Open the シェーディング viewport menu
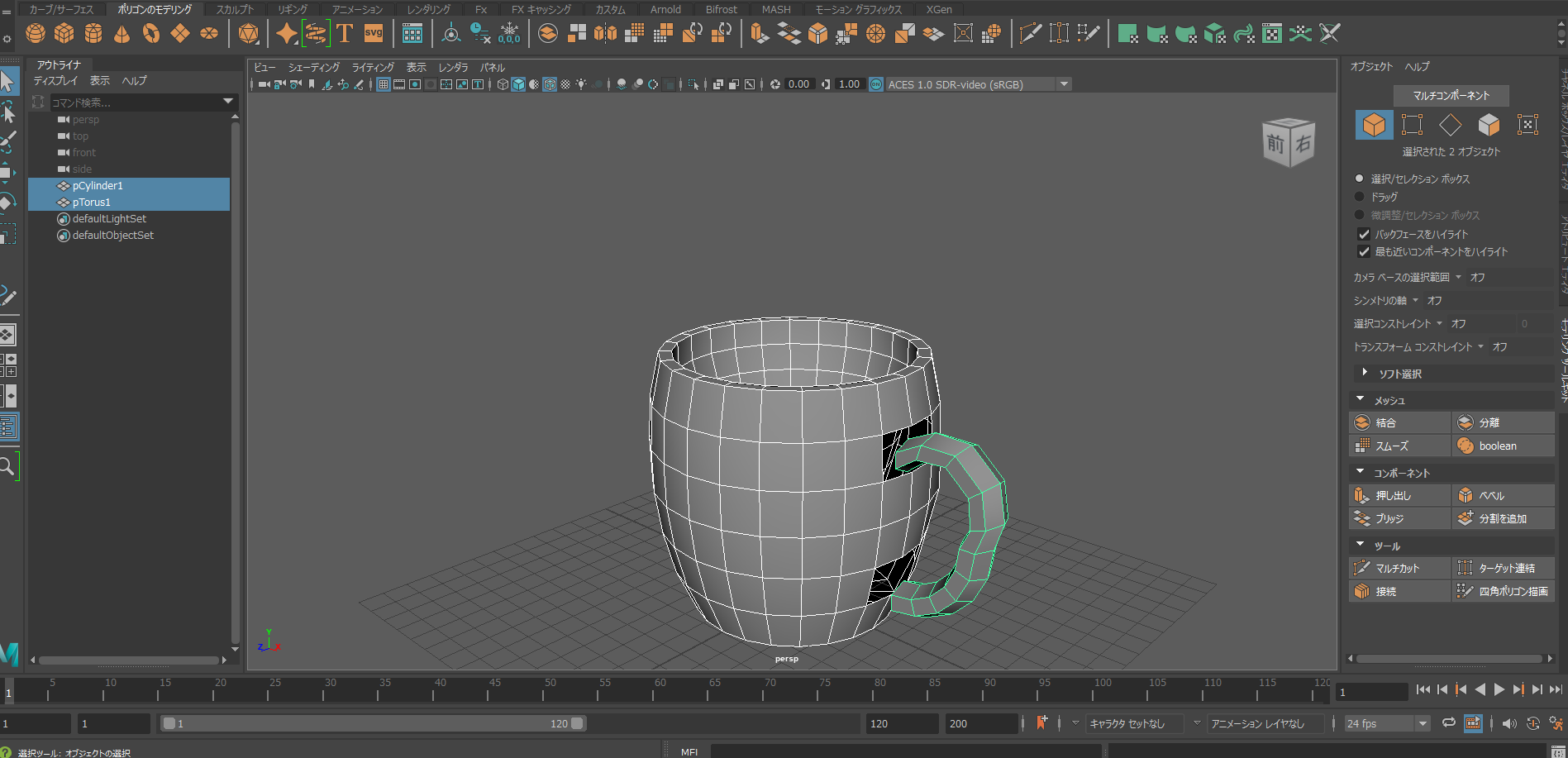 [x=313, y=68]
